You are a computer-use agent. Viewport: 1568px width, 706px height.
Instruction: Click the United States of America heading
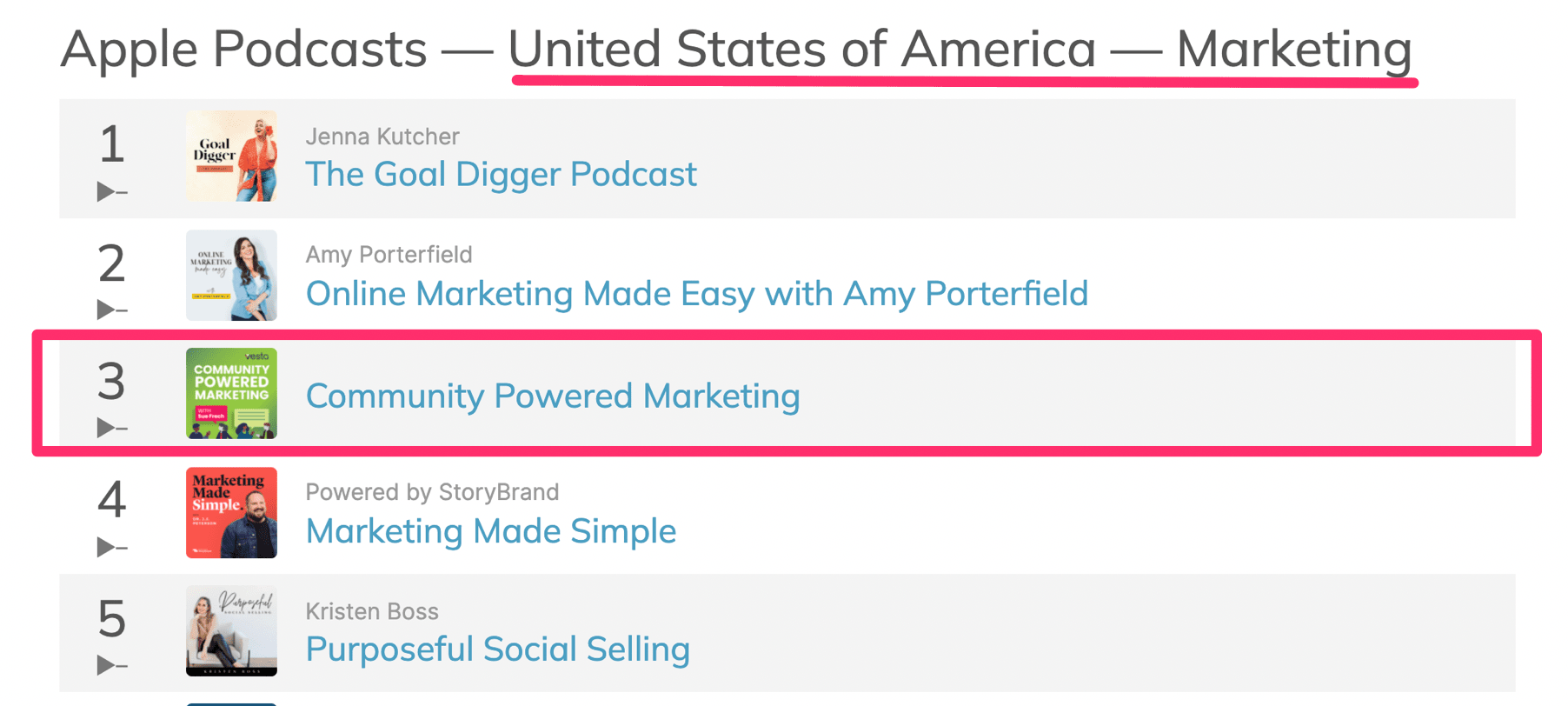click(801, 49)
